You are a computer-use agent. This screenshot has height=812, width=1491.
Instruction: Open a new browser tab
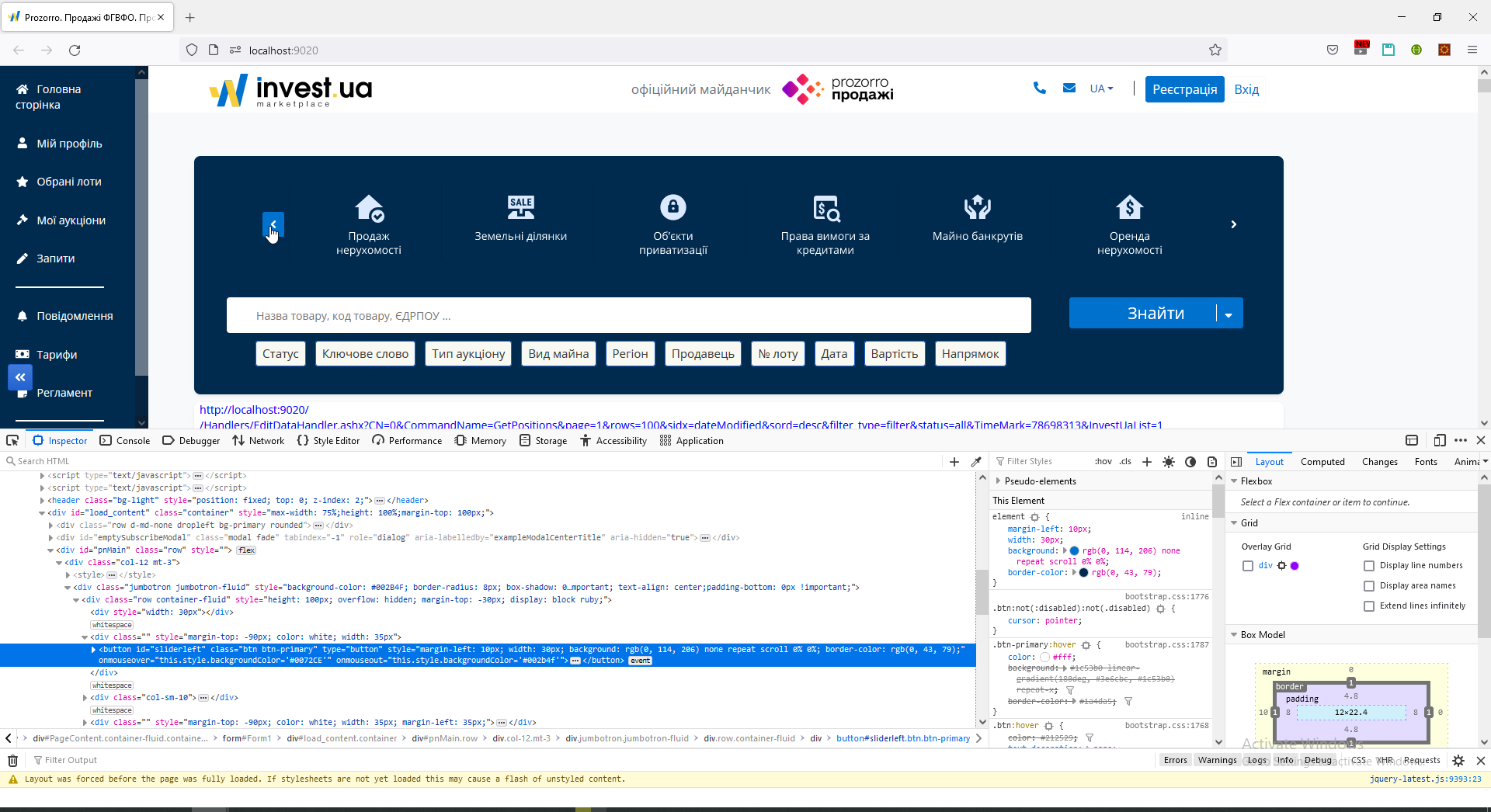(190, 17)
